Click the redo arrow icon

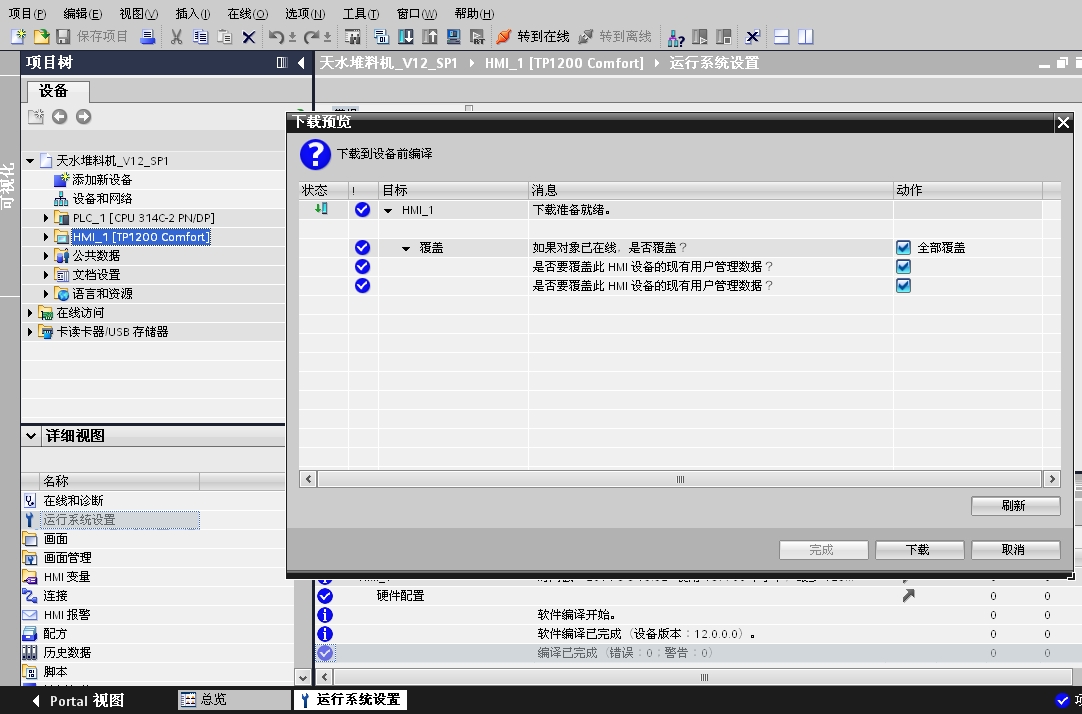pos(312,37)
